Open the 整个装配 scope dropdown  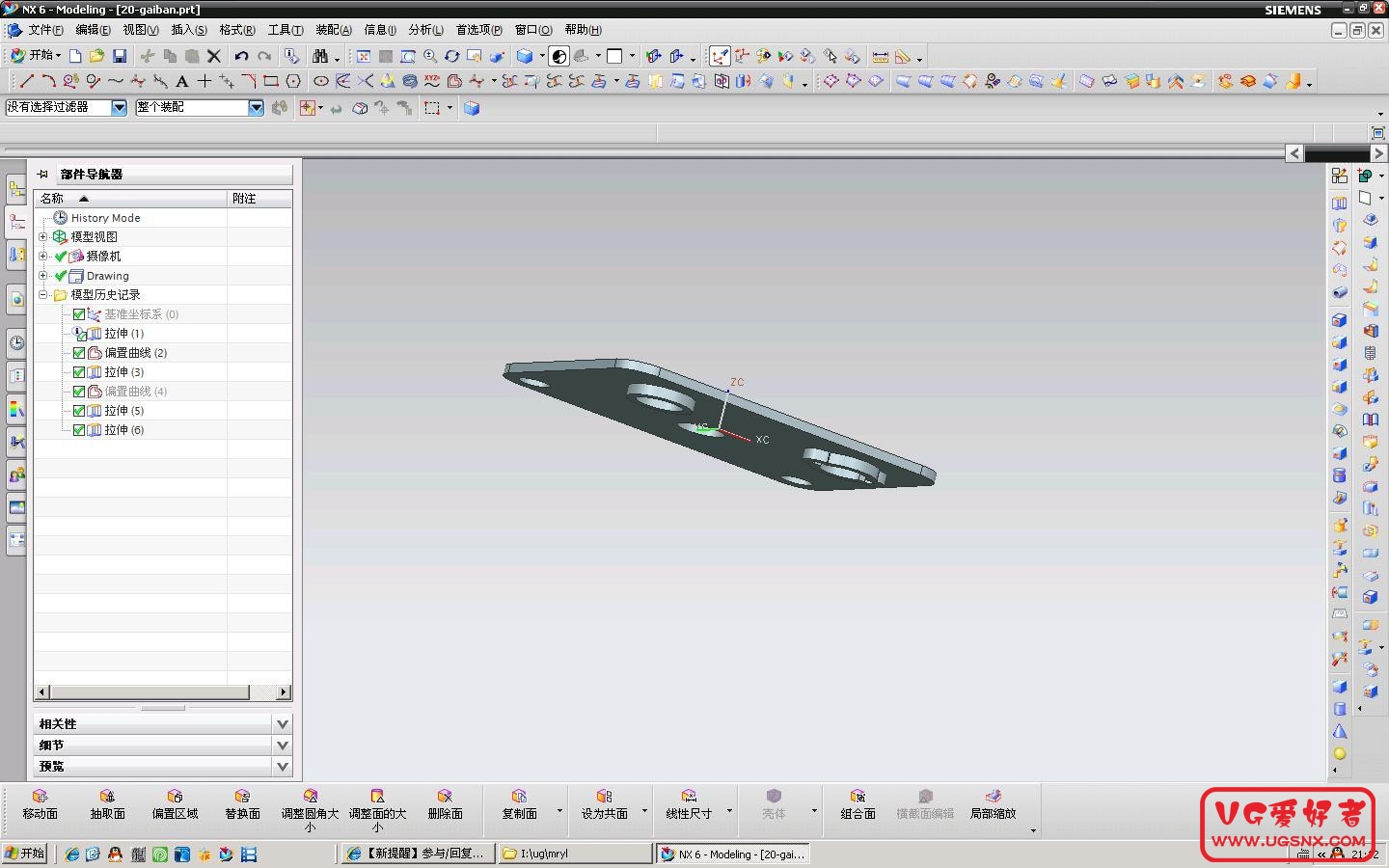(256, 108)
